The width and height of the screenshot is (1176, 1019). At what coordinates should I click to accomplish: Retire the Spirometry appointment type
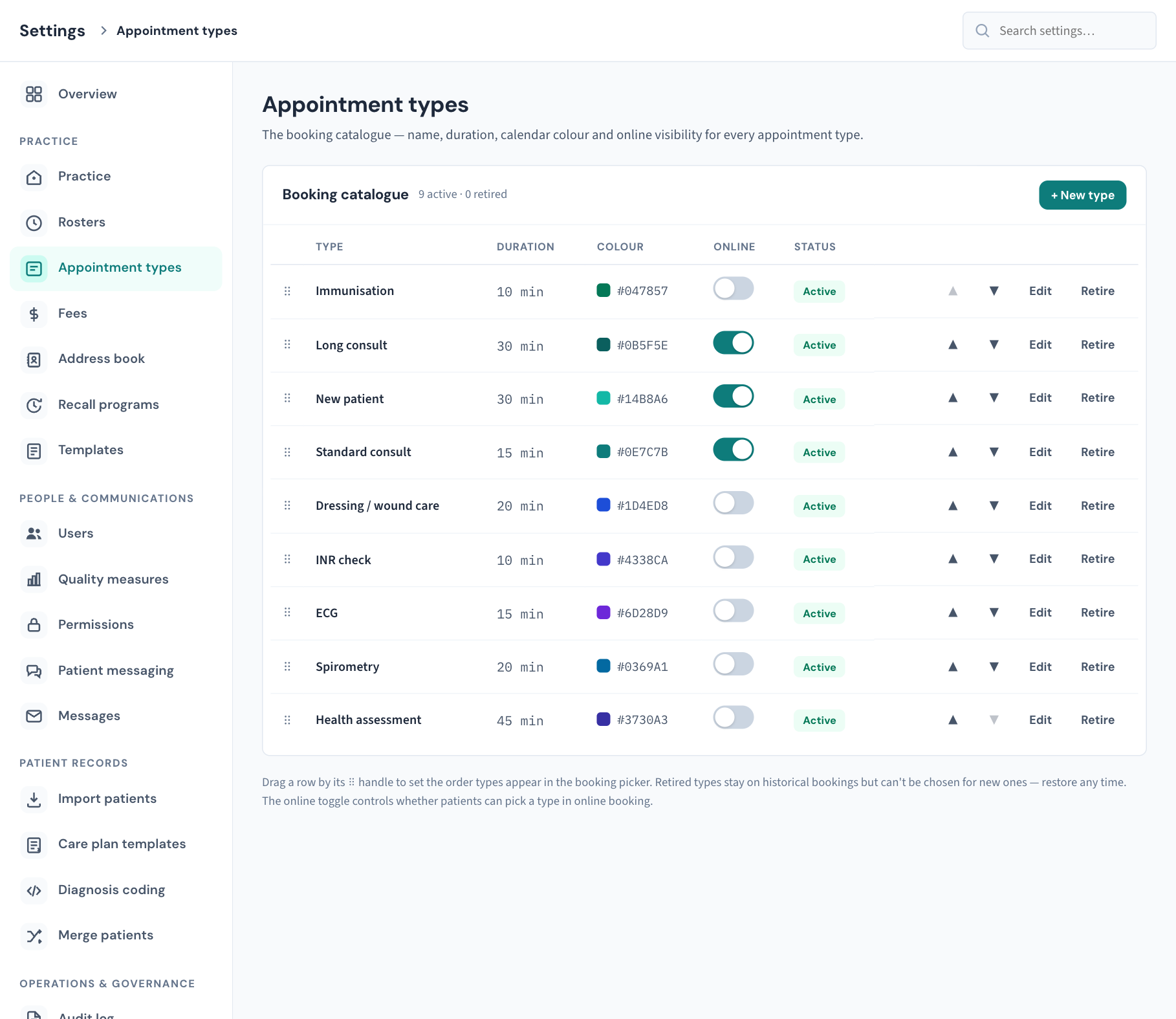point(1098,666)
